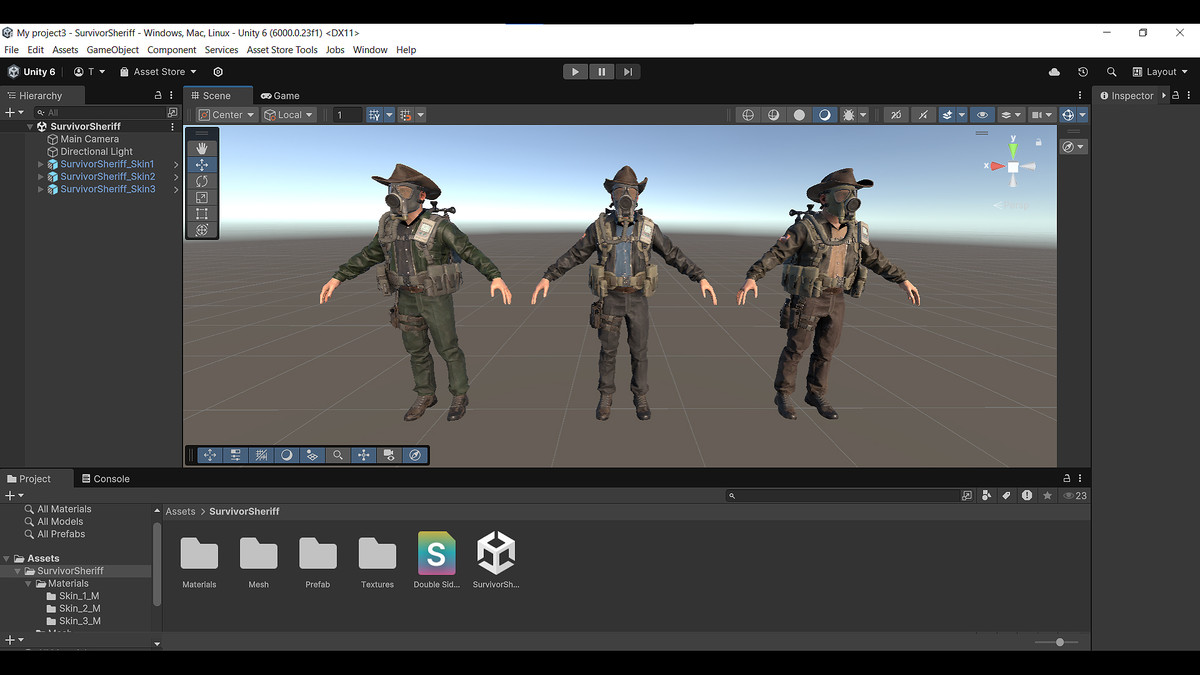Toggle the Project panel lock
Image resolution: width=1200 pixels, height=675 pixels.
point(1067,478)
